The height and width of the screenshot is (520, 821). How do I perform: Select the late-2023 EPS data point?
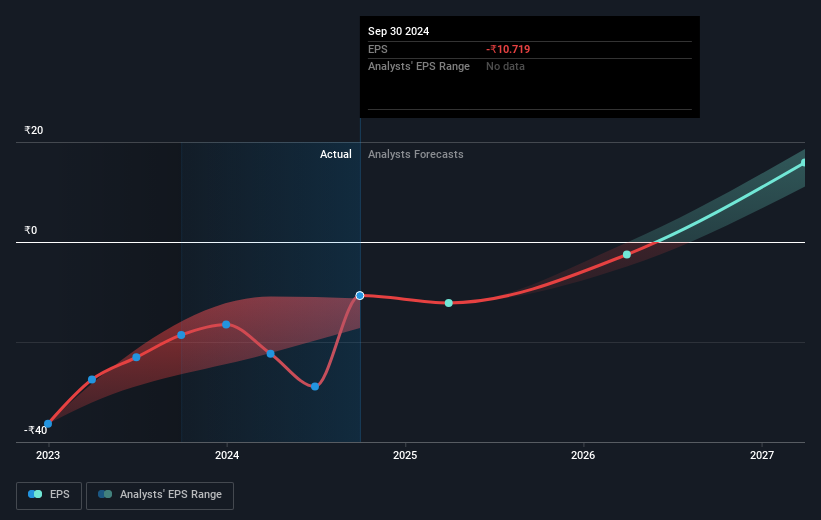181,335
